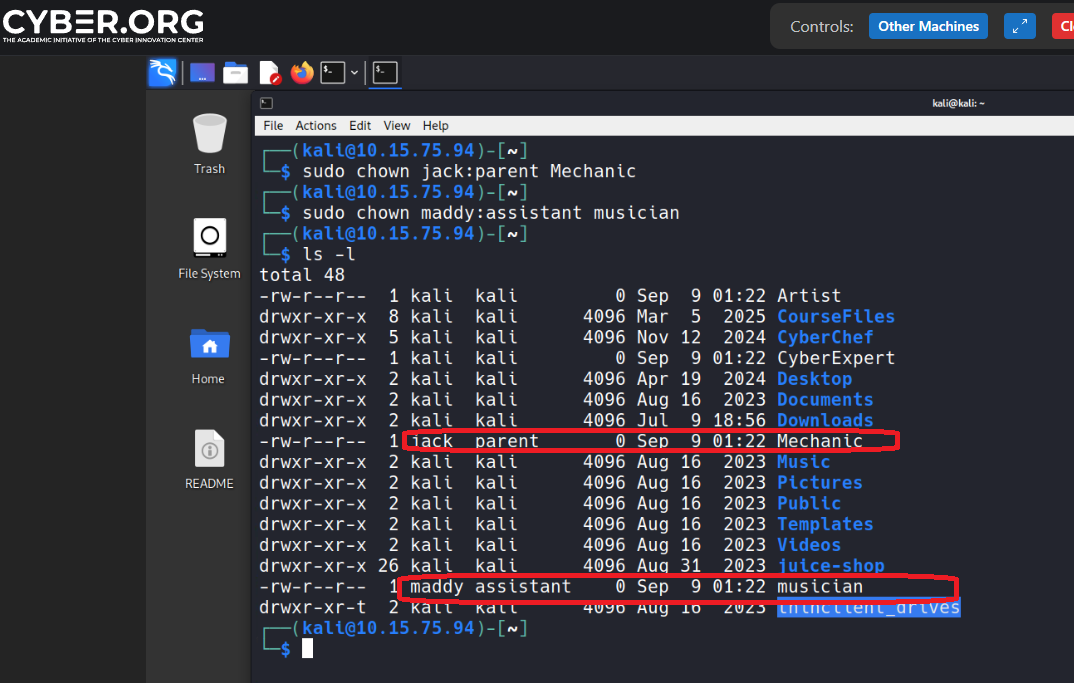Open a new terminal from panel launcher
The width and height of the screenshot is (1074, 683).
tap(332, 73)
